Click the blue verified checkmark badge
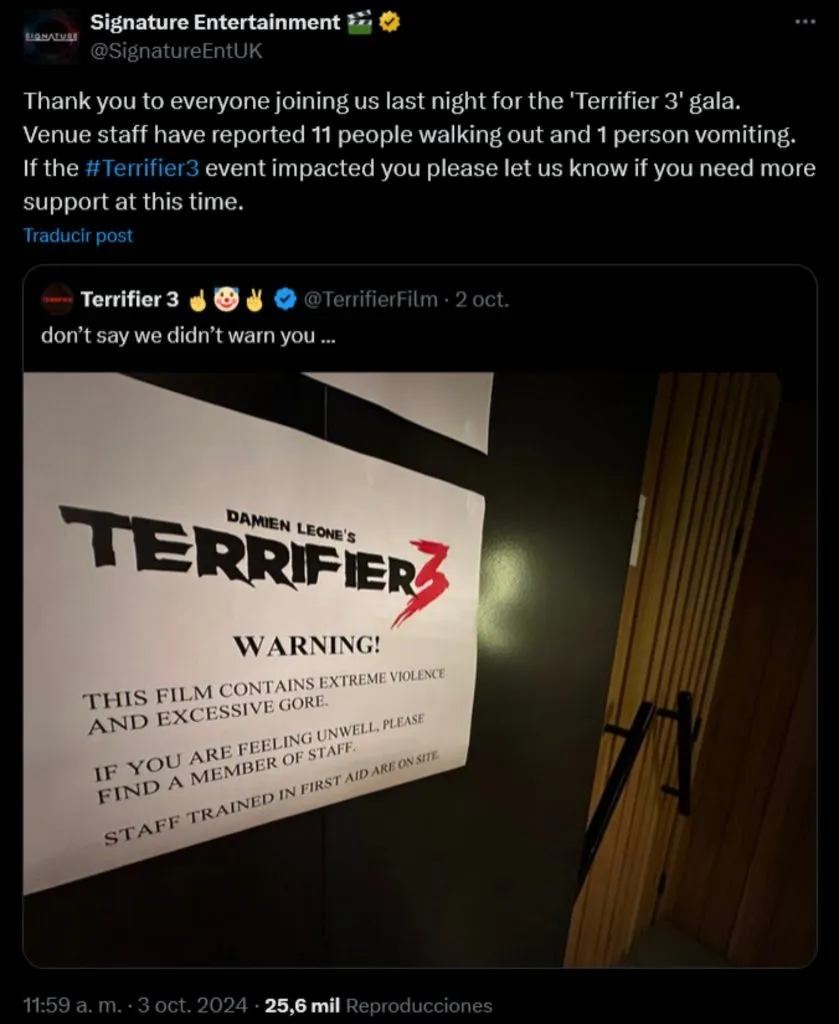839x1024 pixels. point(284,300)
